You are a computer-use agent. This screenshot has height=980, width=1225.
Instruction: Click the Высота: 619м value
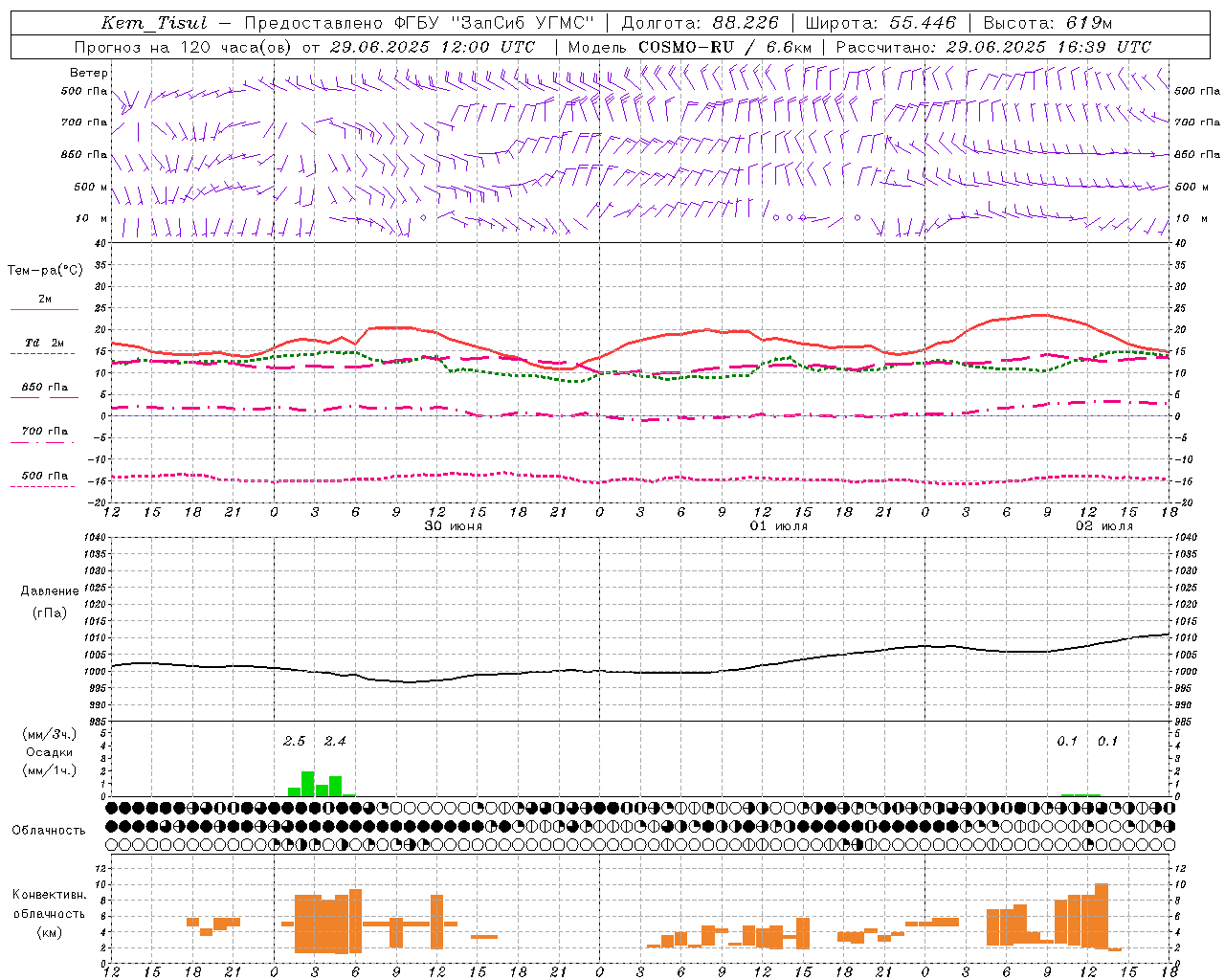coord(1048,23)
